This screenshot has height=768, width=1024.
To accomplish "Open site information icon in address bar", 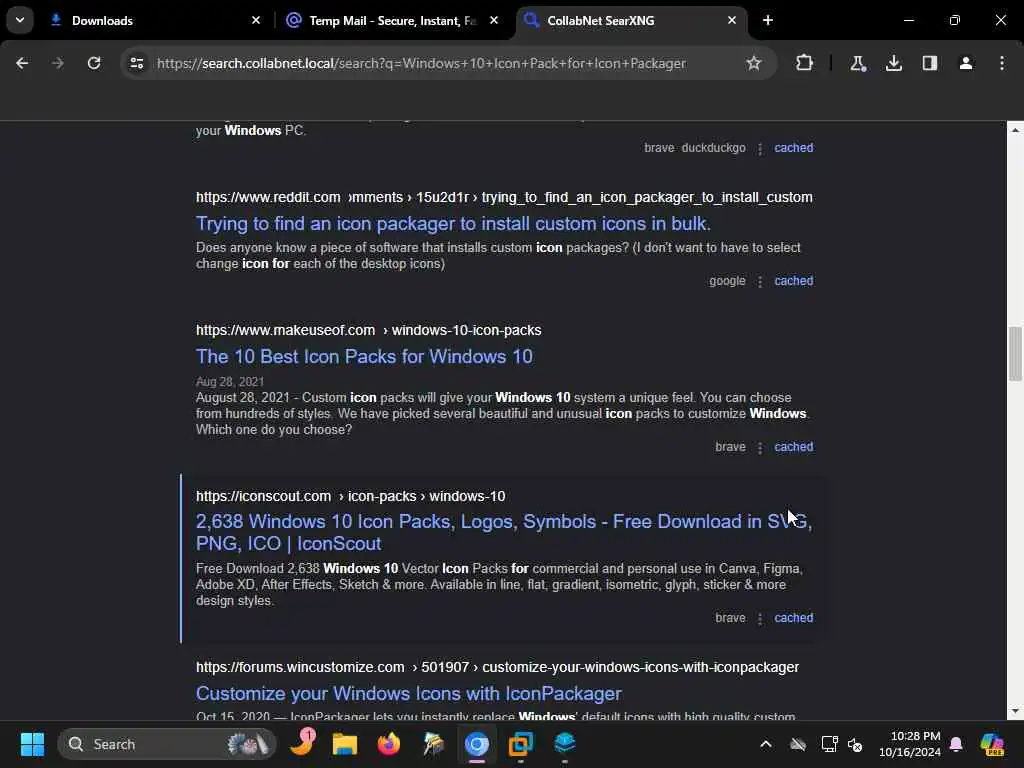I will tap(136, 63).
